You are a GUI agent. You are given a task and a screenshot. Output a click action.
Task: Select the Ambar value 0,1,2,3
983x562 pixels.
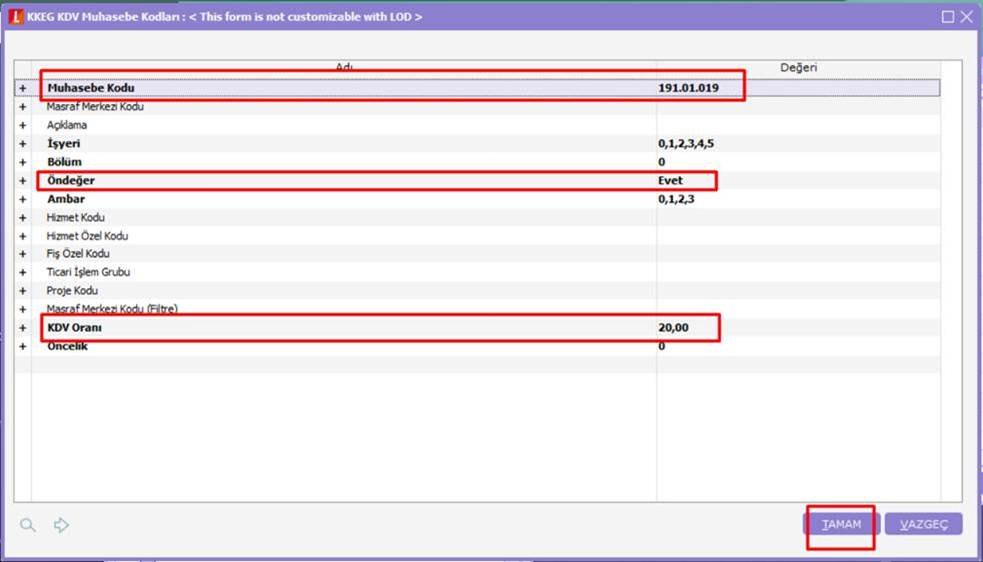pos(676,199)
